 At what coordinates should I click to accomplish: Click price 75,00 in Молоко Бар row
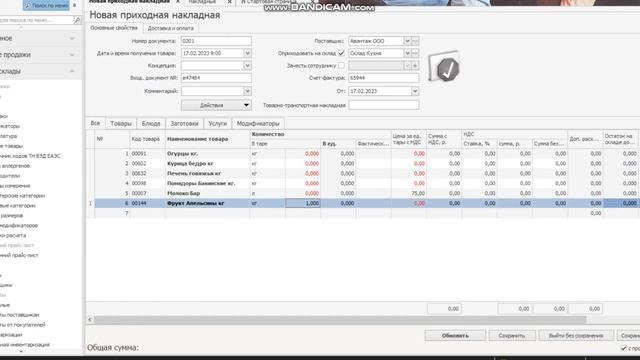[x=409, y=193]
